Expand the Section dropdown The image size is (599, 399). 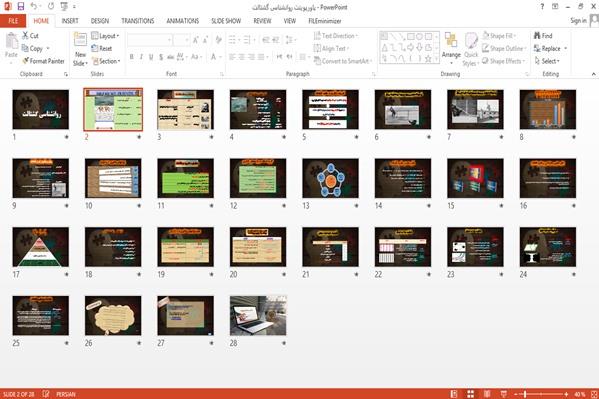(106, 61)
